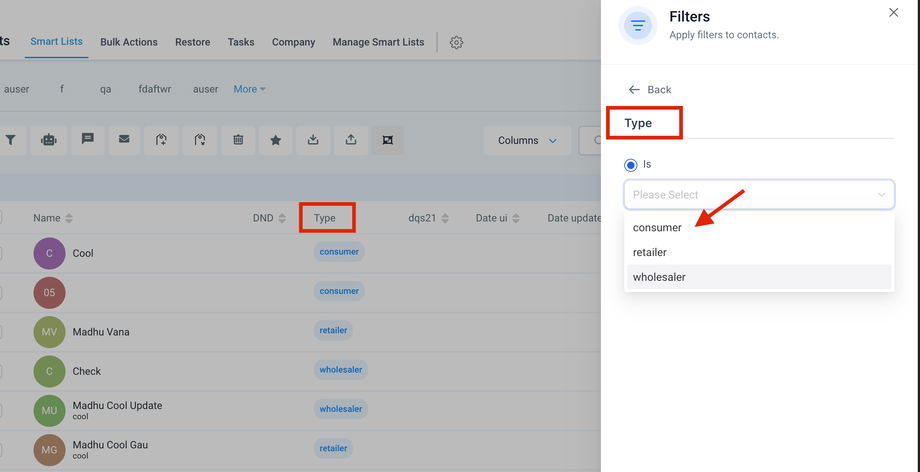
Task: Select the "Is" radio button
Action: tap(630, 164)
